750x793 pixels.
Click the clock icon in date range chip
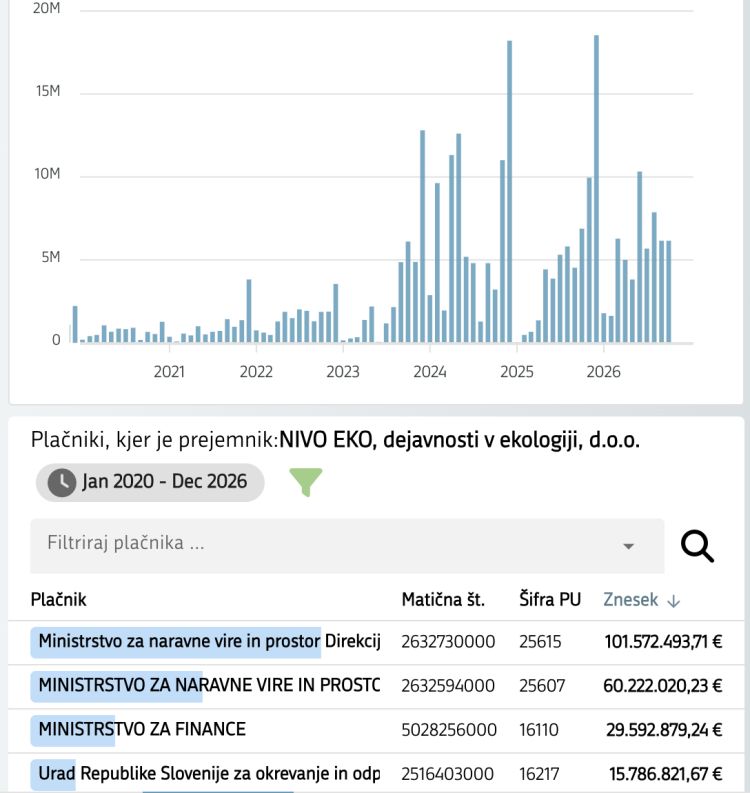pyautogui.click(x=62, y=482)
